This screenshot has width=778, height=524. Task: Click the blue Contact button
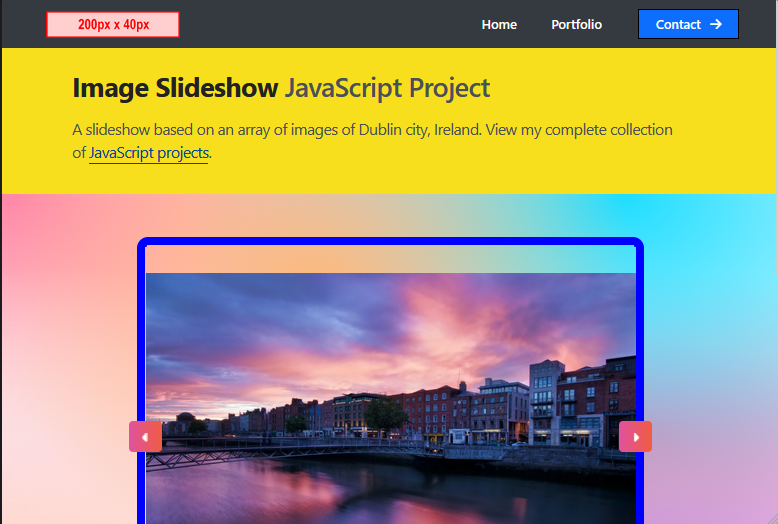point(688,24)
